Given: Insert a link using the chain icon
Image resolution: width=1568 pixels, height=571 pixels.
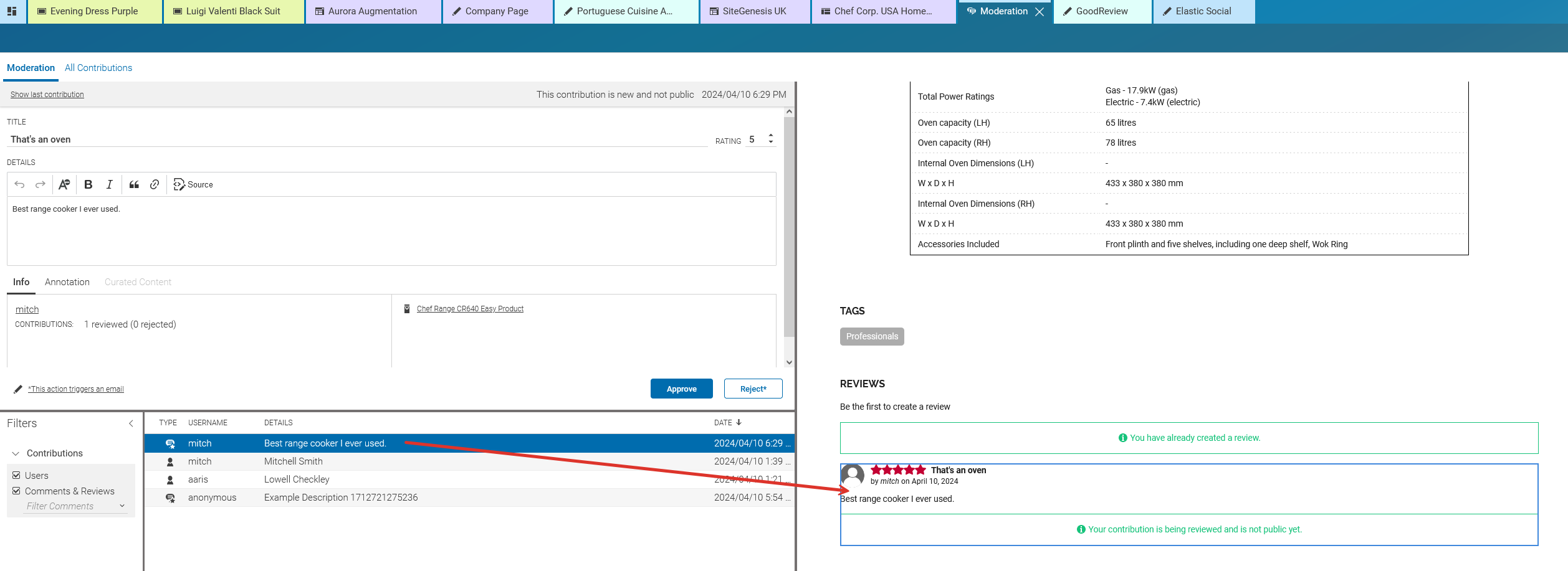Looking at the screenshot, I should [155, 184].
